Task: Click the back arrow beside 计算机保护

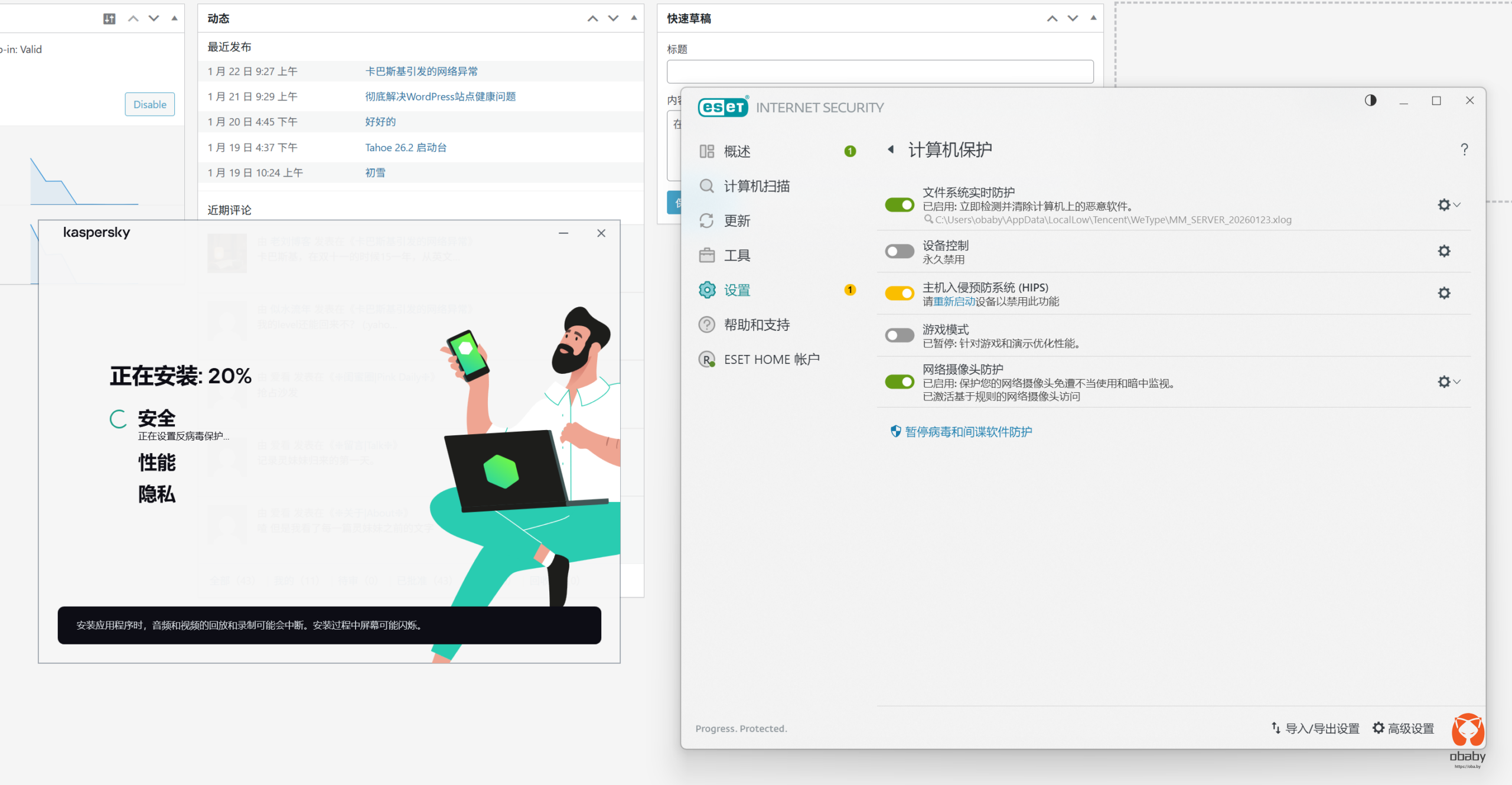Action: point(891,149)
